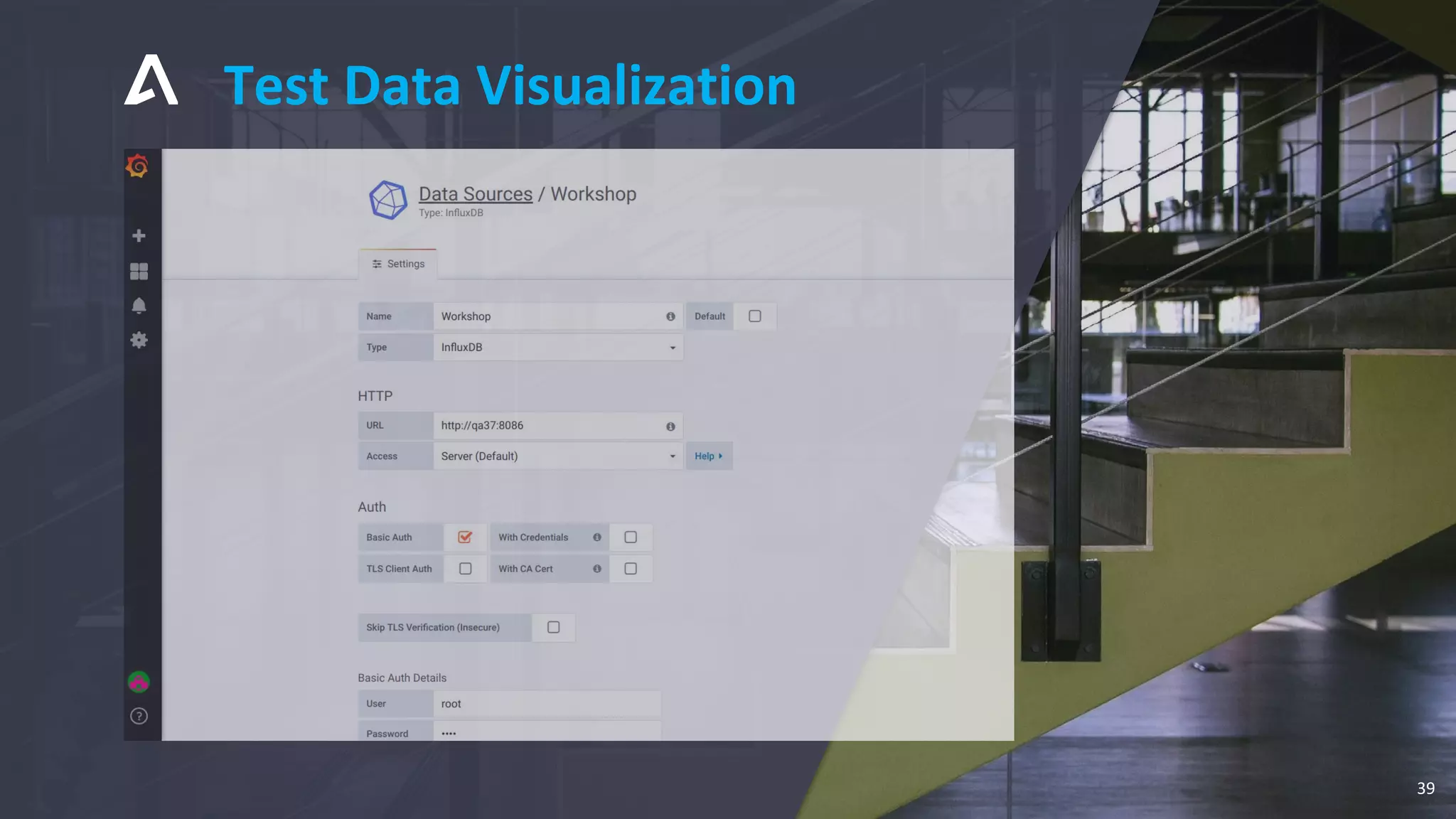Click the slide number 39

point(1425,788)
